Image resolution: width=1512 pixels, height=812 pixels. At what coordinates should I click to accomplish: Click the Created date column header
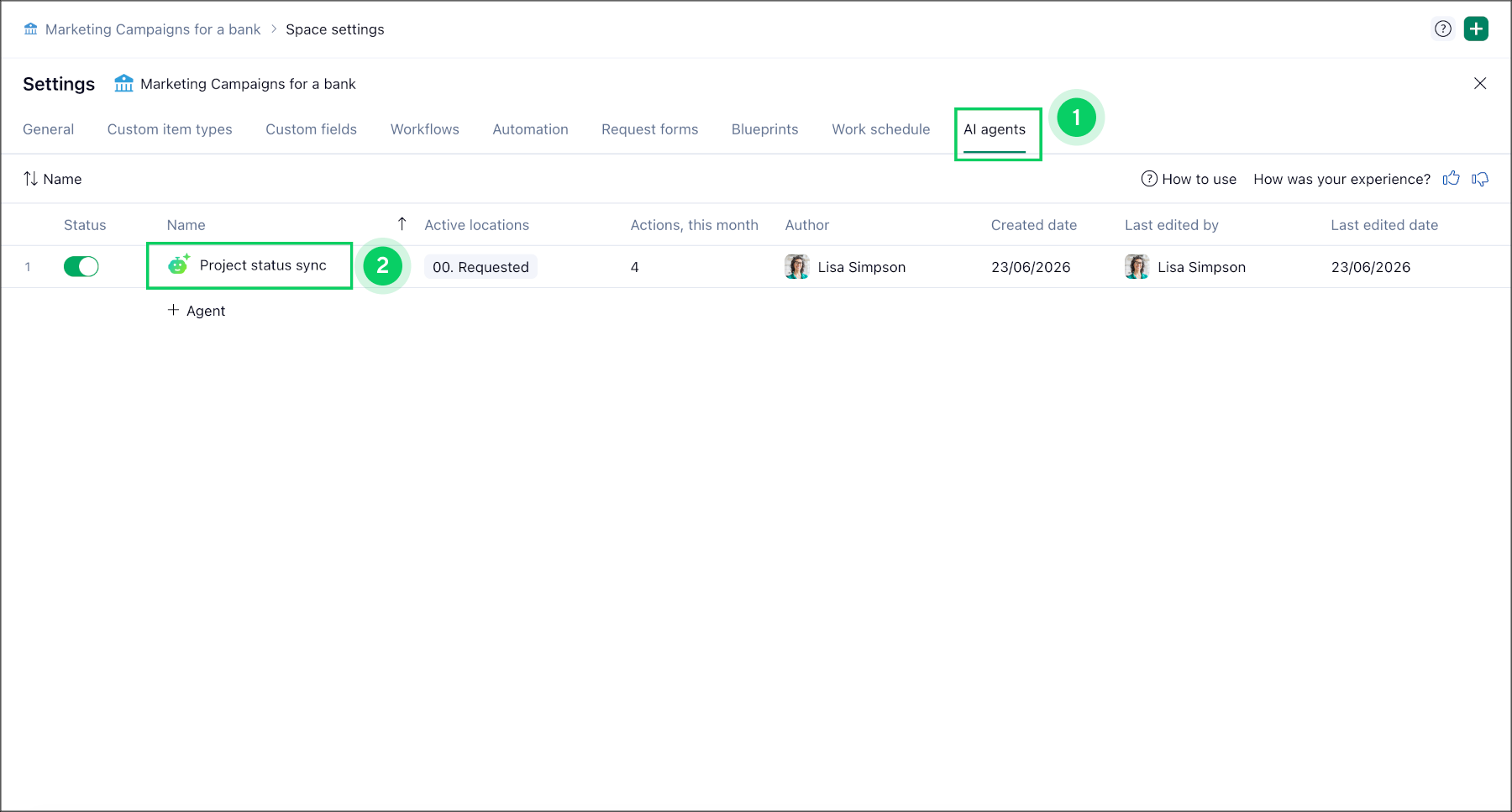[1034, 225]
